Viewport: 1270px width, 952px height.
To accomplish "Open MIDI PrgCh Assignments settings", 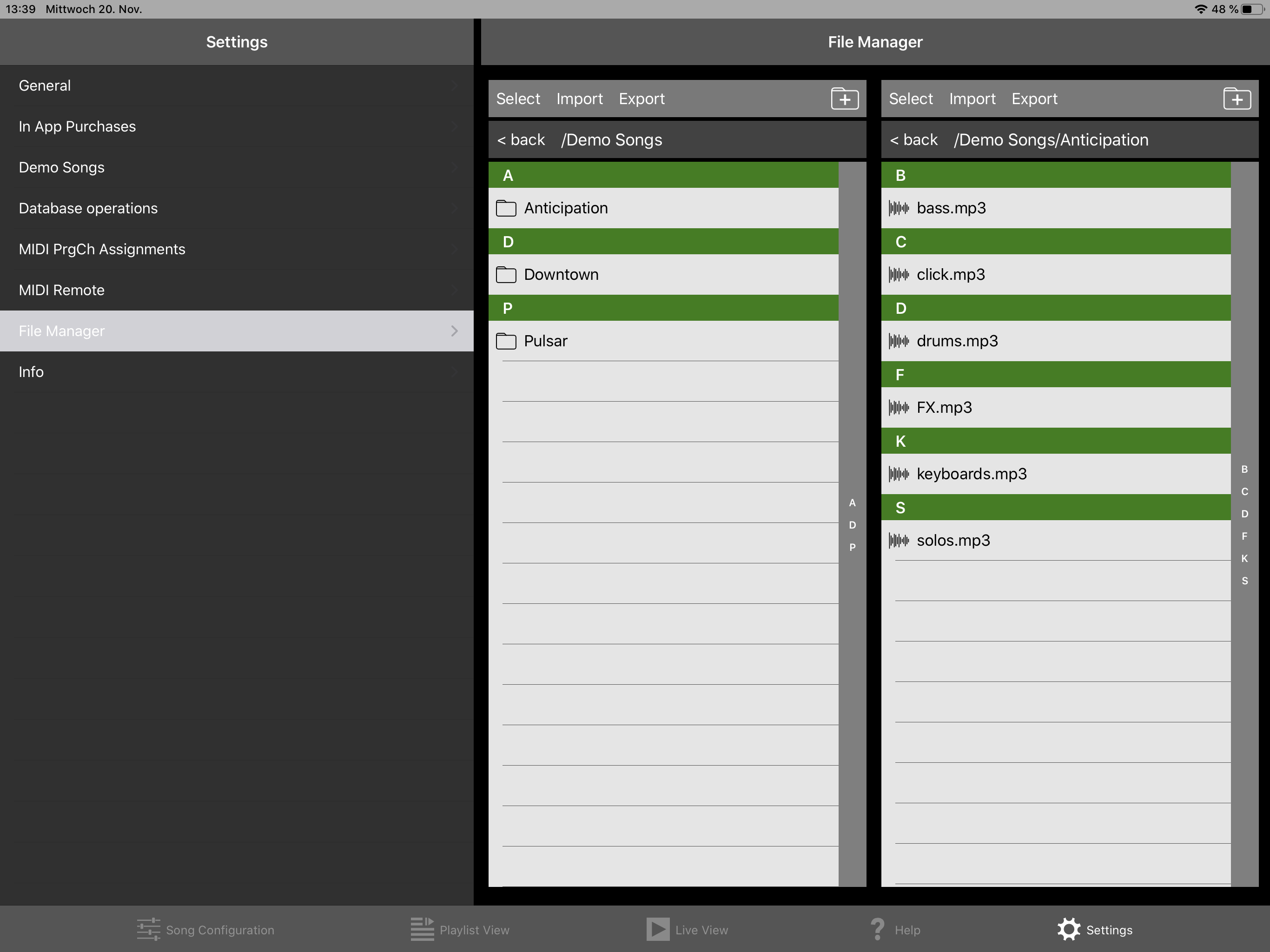I will (x=102, y=249).
